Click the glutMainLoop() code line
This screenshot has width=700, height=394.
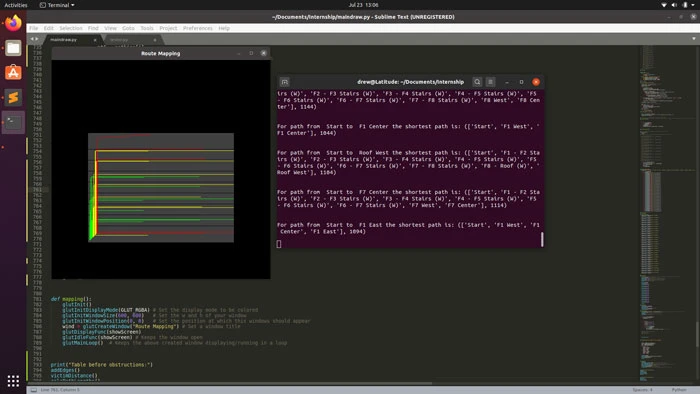pyautogui.click(x=83, y=343)
